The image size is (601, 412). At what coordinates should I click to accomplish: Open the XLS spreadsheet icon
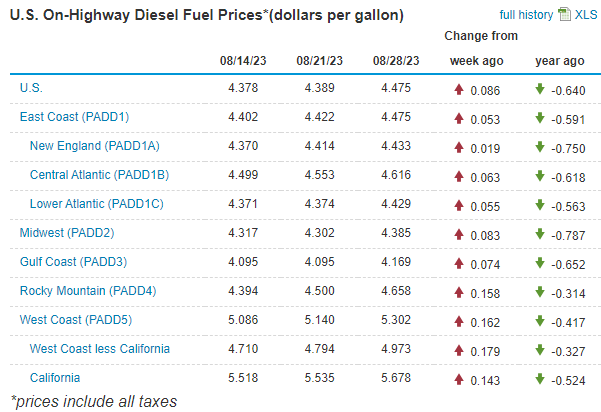click(x=562, y=15)
